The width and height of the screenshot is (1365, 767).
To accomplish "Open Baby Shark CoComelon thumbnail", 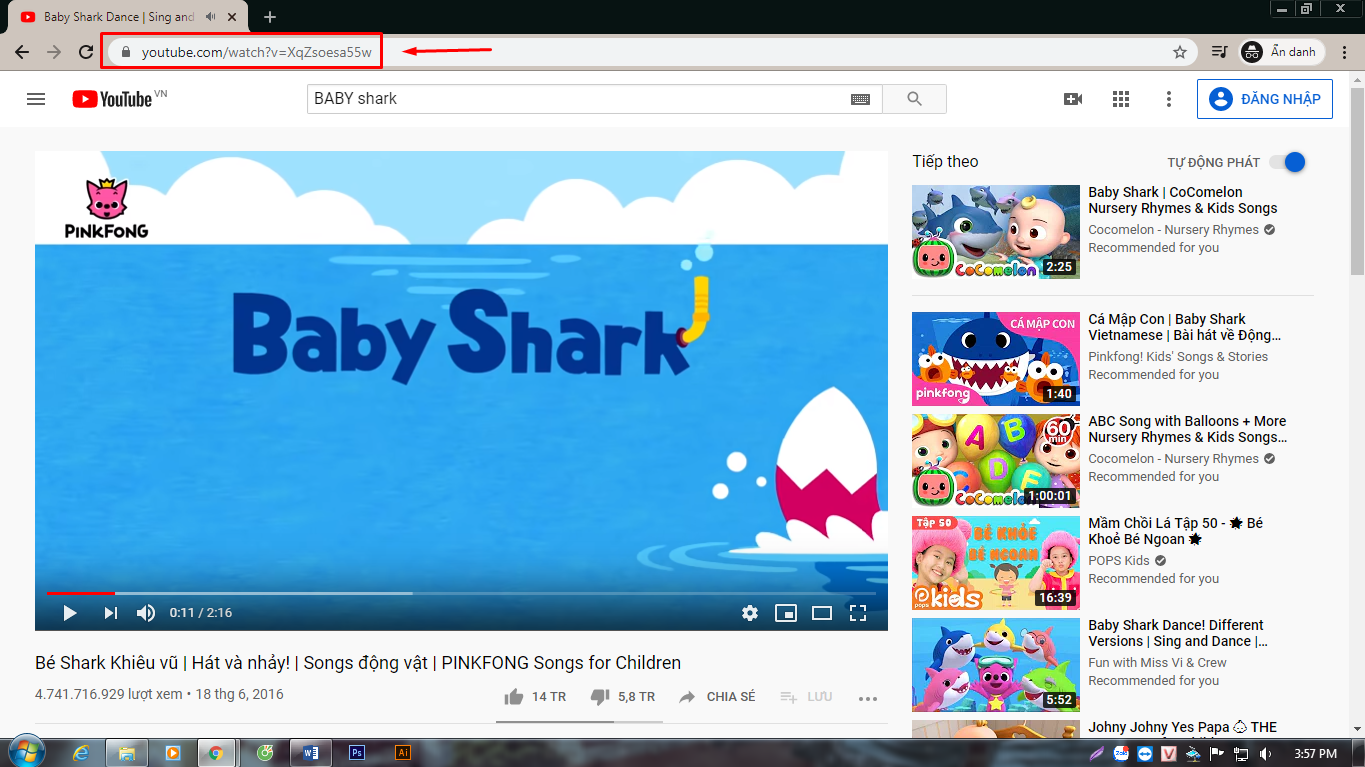I will click(x=996, y=231).
